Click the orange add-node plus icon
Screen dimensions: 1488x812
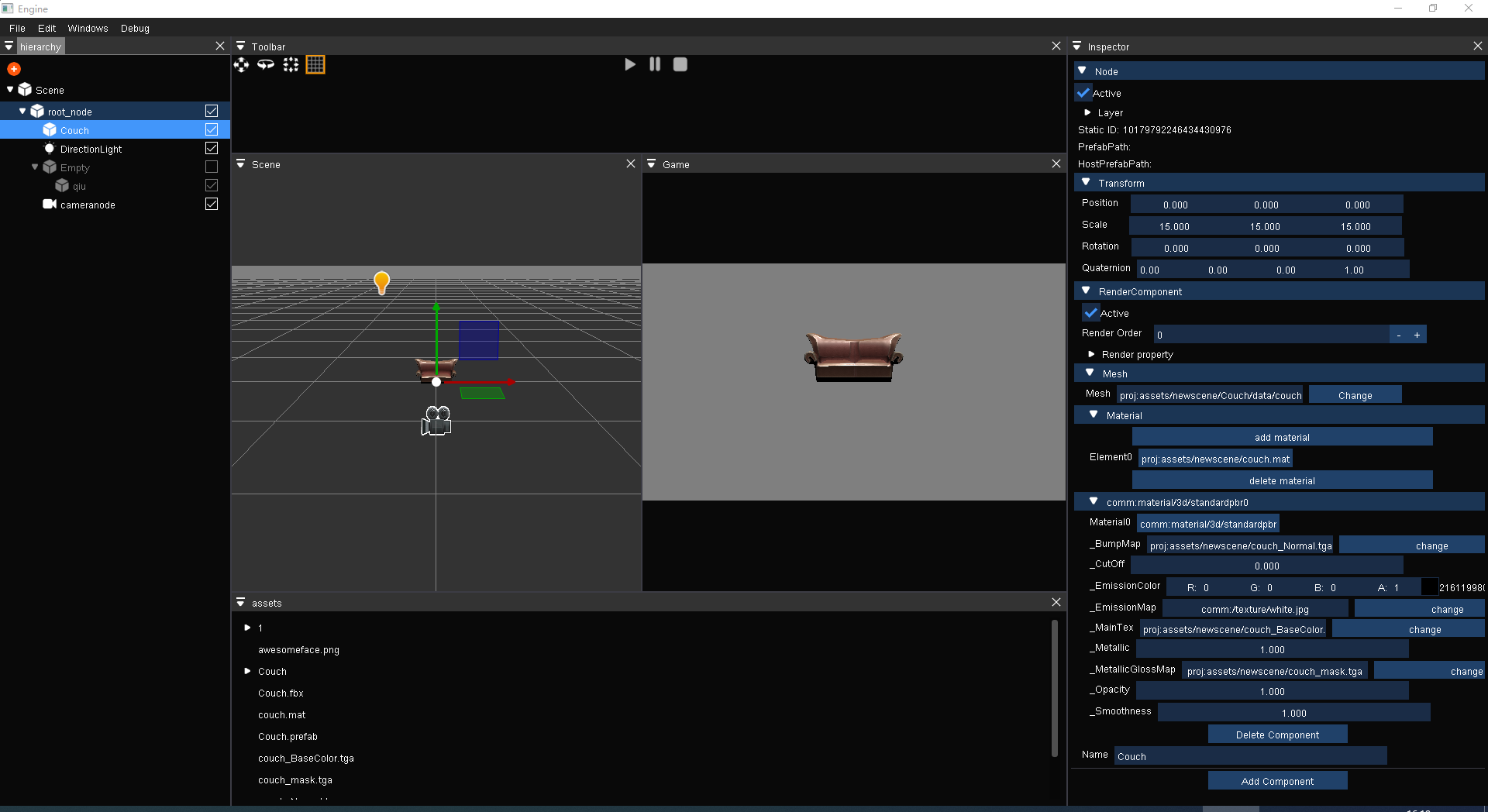(14, 69)
